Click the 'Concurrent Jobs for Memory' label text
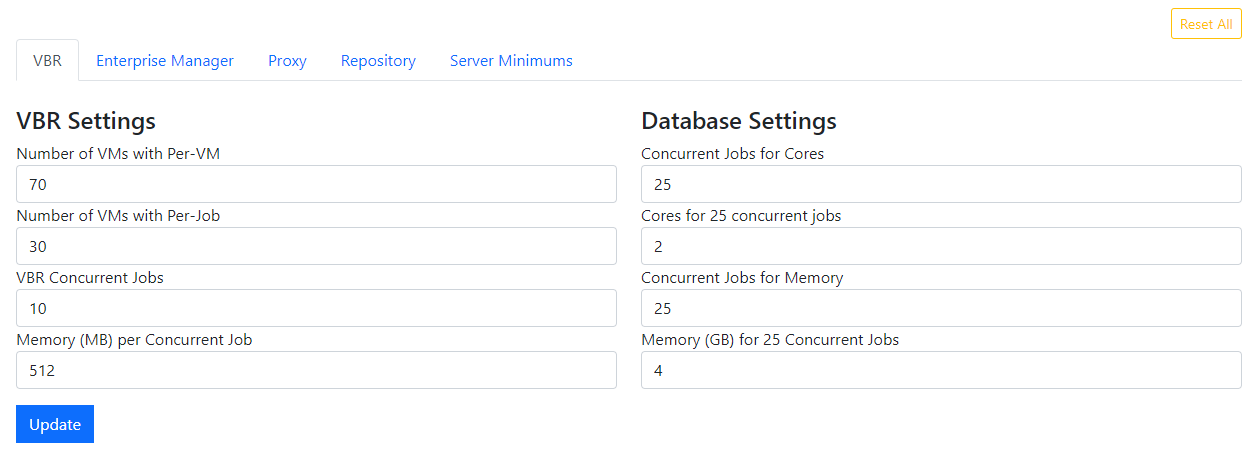 tap(741, 278)
